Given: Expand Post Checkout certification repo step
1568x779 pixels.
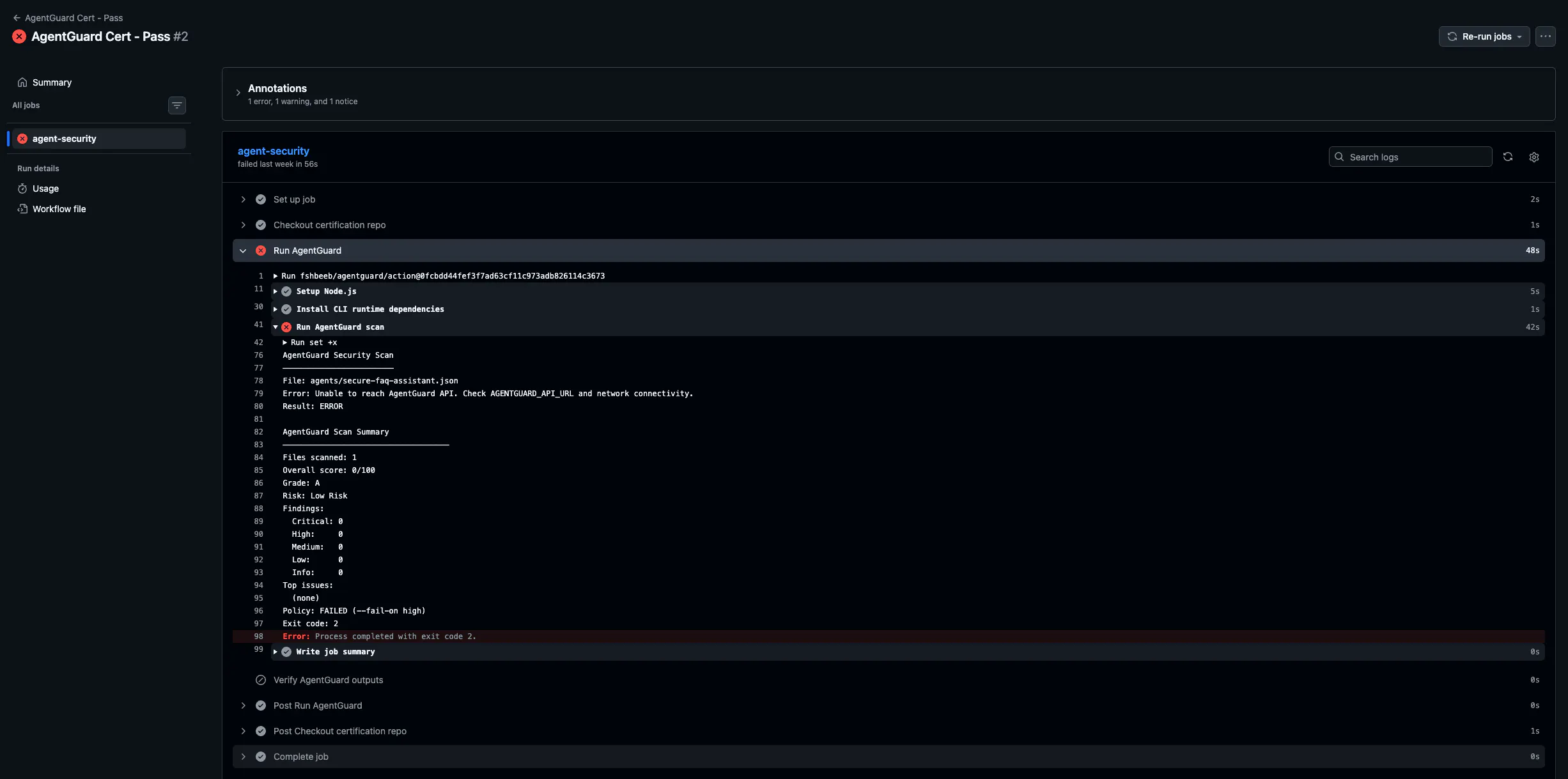Looking at the screenshot, I should pyautogui.click(x=243, y=731).
